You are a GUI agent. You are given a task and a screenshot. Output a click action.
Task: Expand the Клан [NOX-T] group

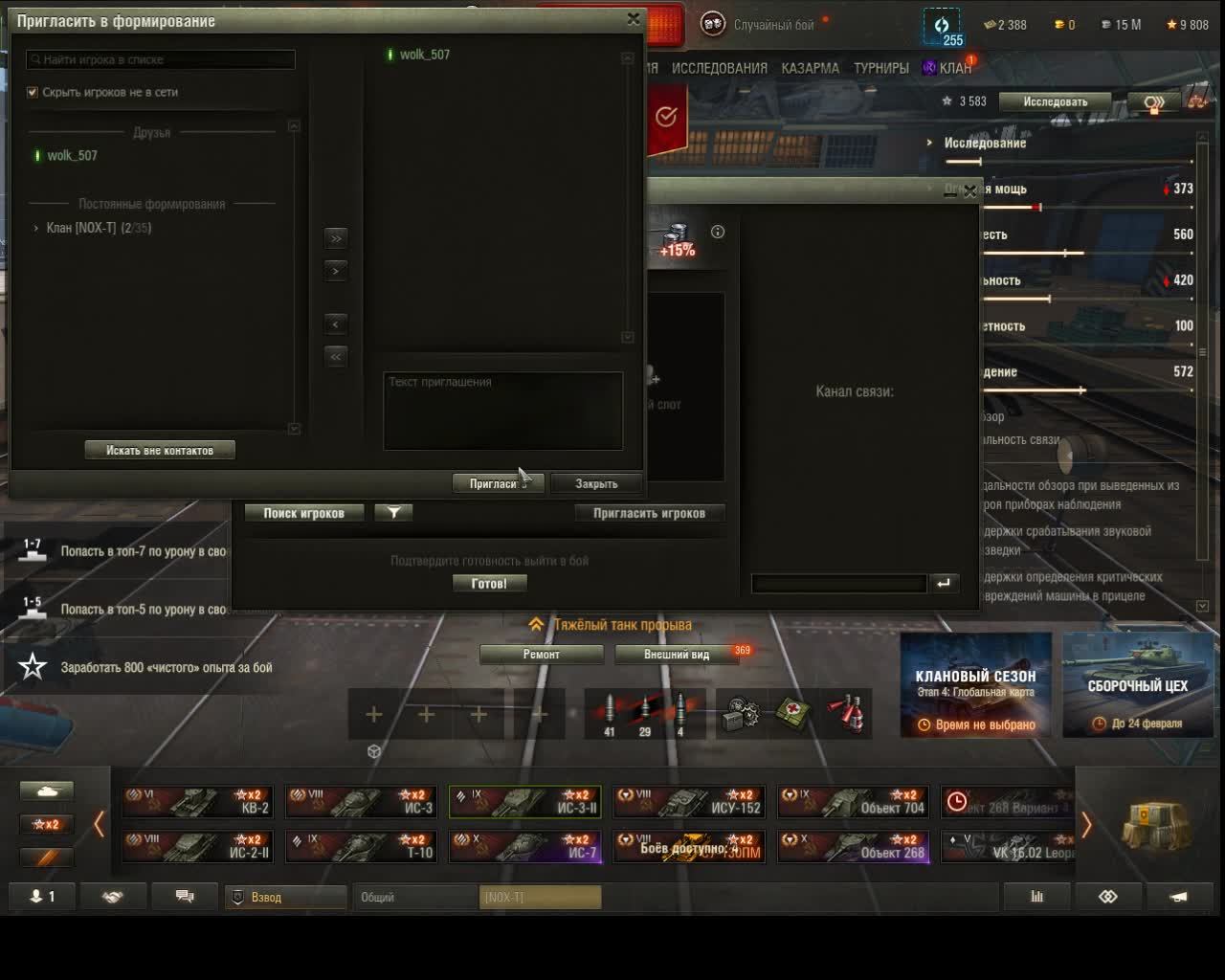click(36, 228)
